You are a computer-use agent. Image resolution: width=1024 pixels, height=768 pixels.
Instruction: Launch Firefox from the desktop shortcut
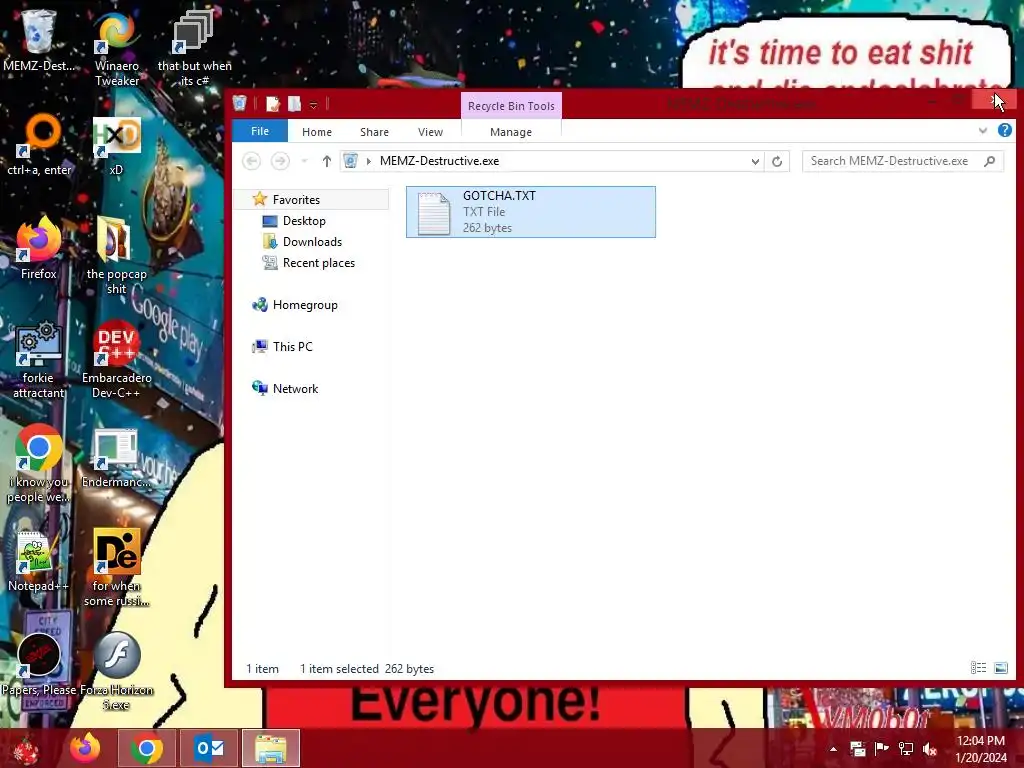coord(39,248)
